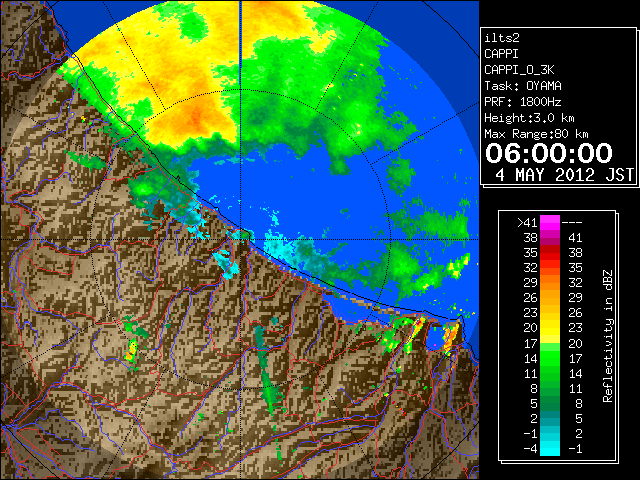Click the '4 MAY 2012 JST' date
This screenshot has width=640, height=480.
coord(564,175)
